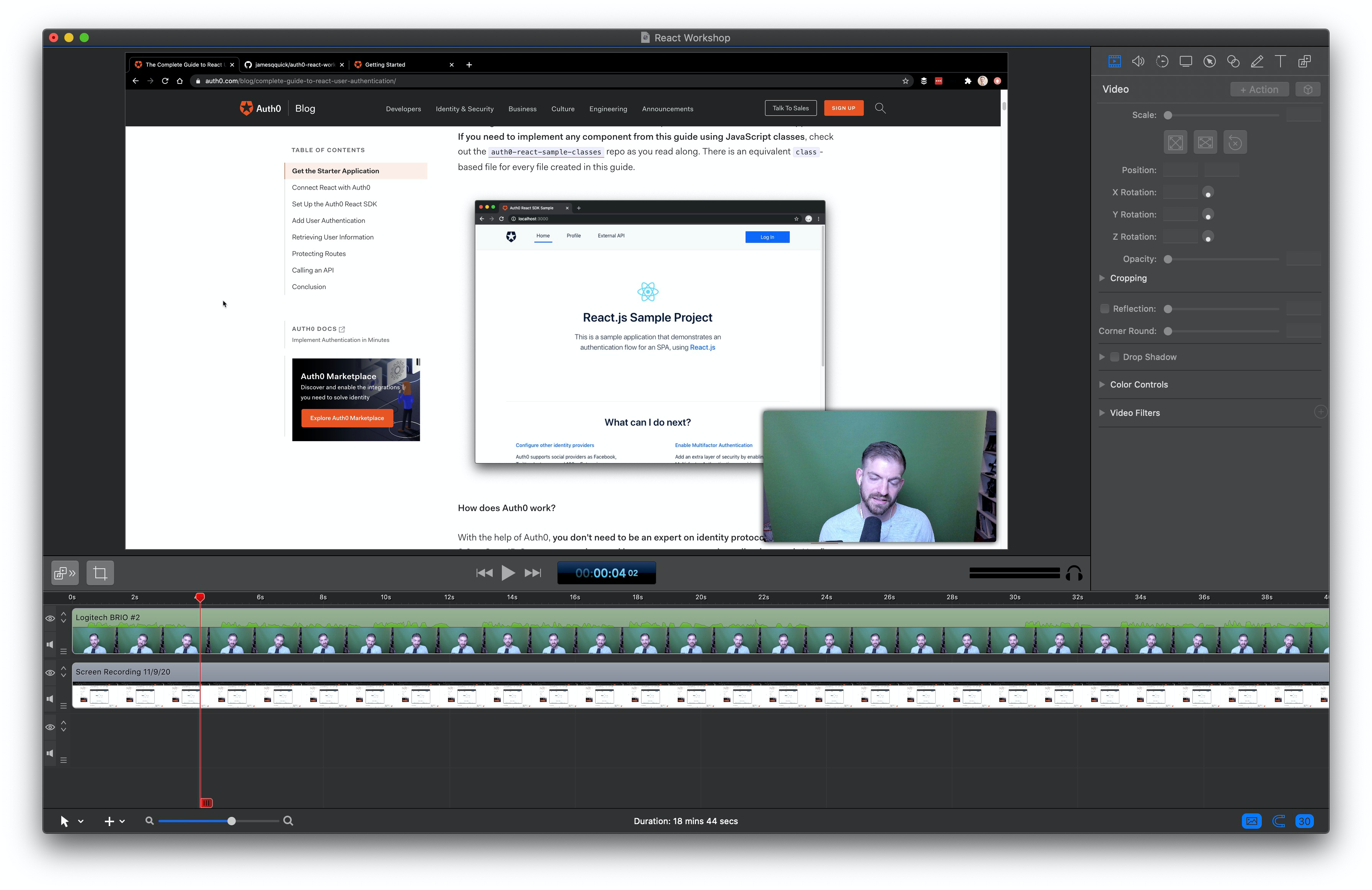Activate the canvas crop tool button
1372x890 pixels.
tap(100, 573)
